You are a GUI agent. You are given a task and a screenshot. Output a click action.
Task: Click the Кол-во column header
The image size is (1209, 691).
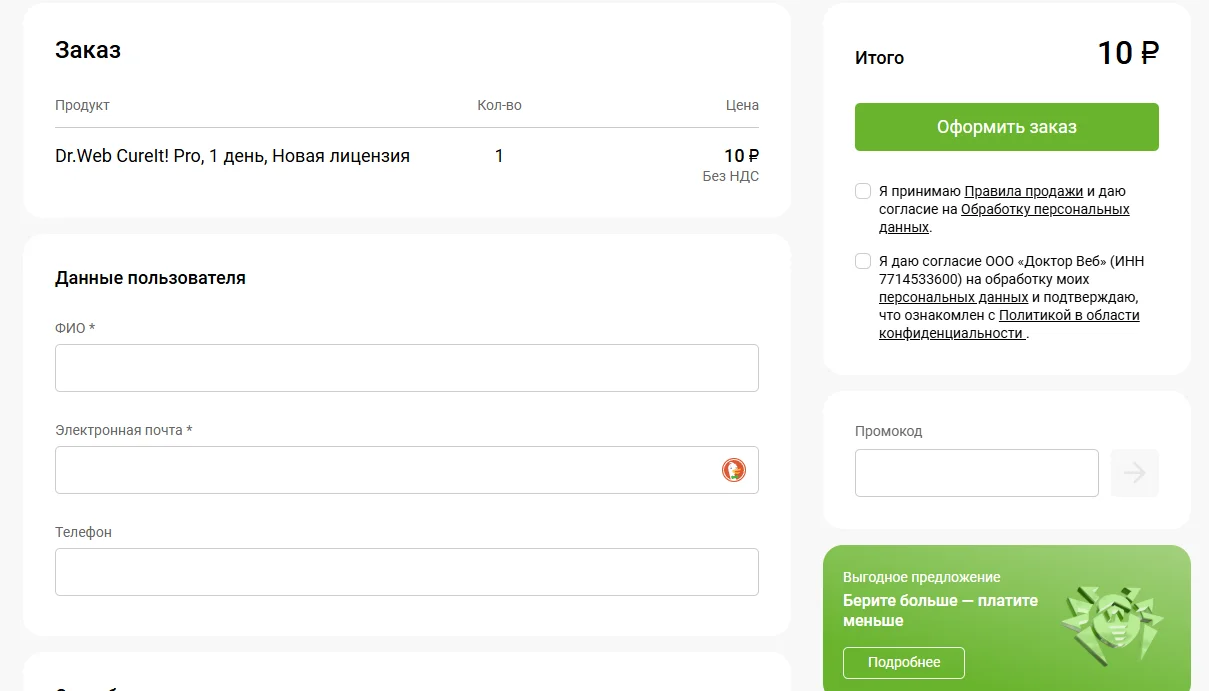(499, 105)
